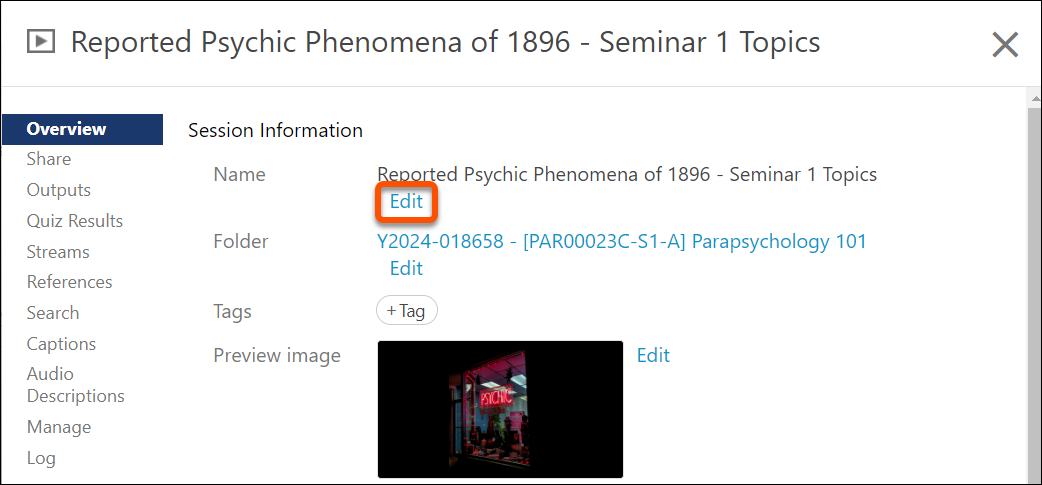Select the Streams sidebar item
The image size is (1042, 485).
point(57,252)
